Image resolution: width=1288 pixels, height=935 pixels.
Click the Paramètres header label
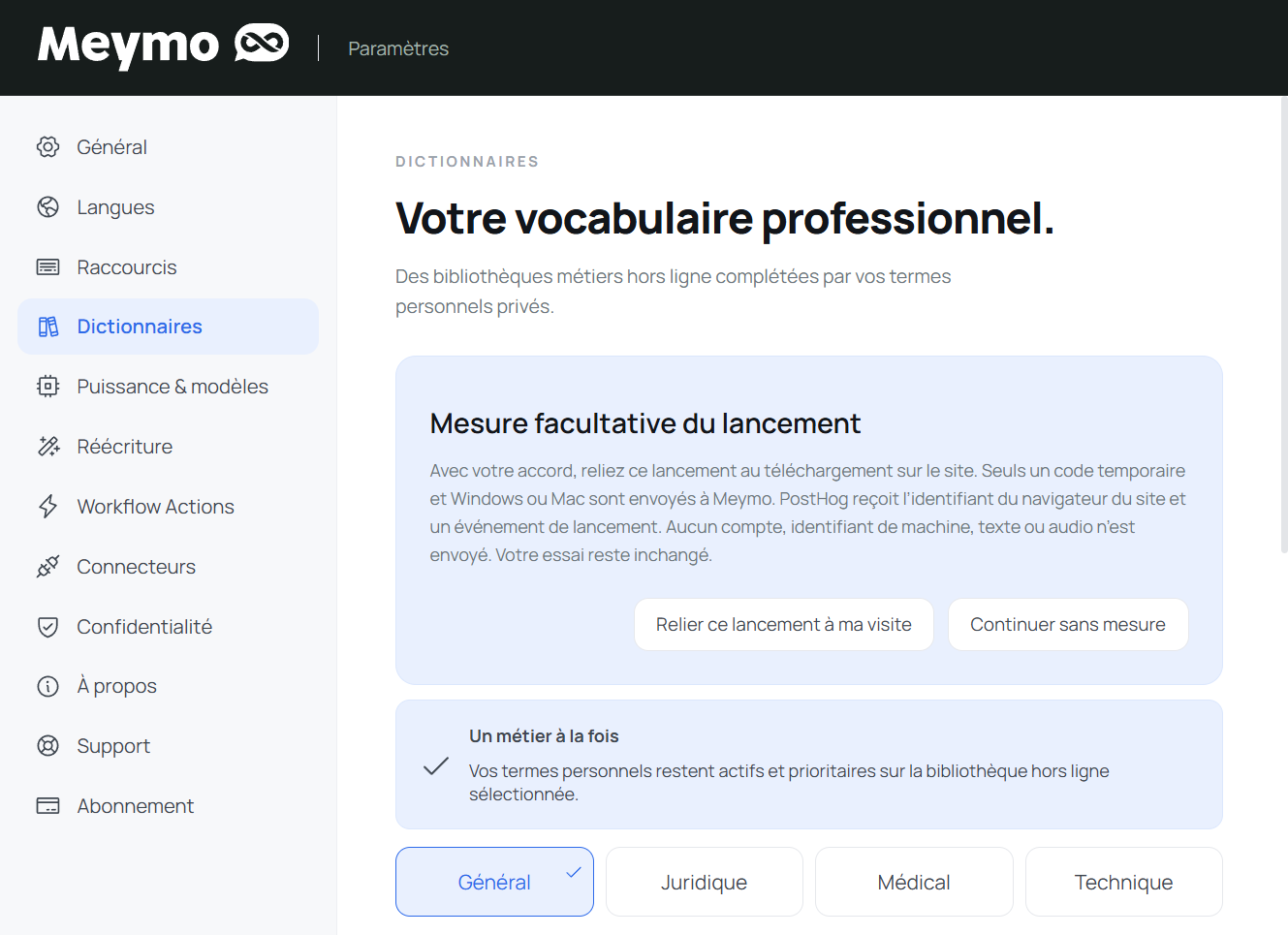tap(398, 48)
